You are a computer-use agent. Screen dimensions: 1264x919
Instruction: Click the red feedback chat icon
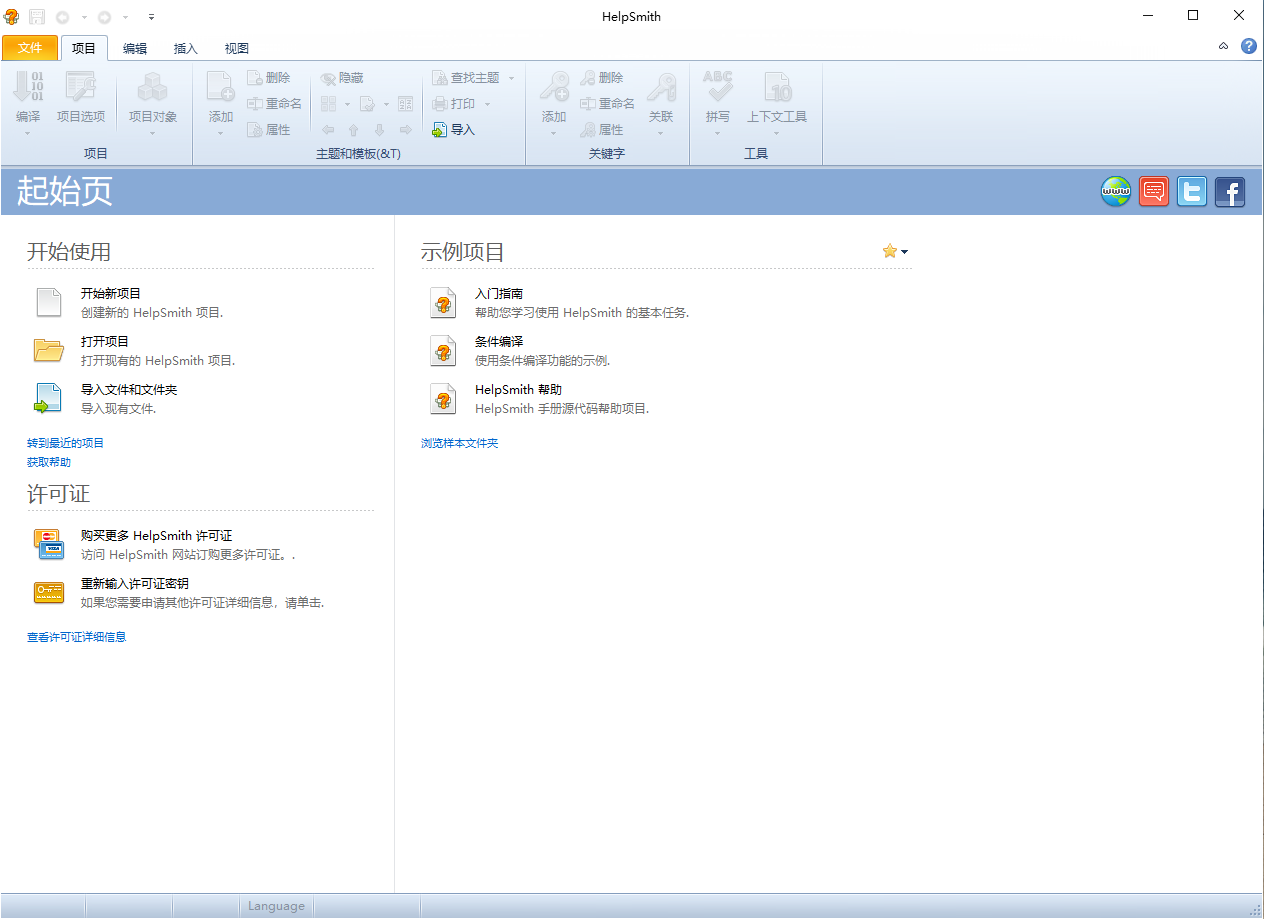[x=1154, y=191]
